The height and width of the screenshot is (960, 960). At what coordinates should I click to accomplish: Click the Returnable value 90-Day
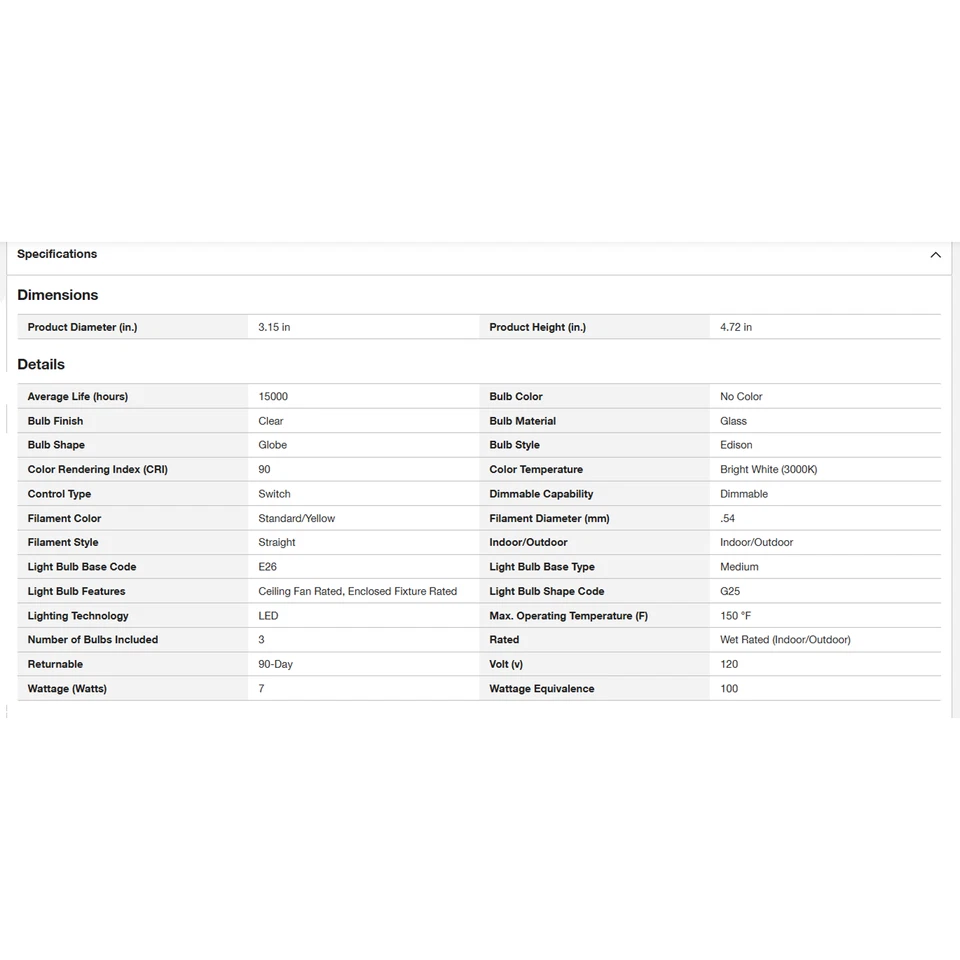pos(275,664)
